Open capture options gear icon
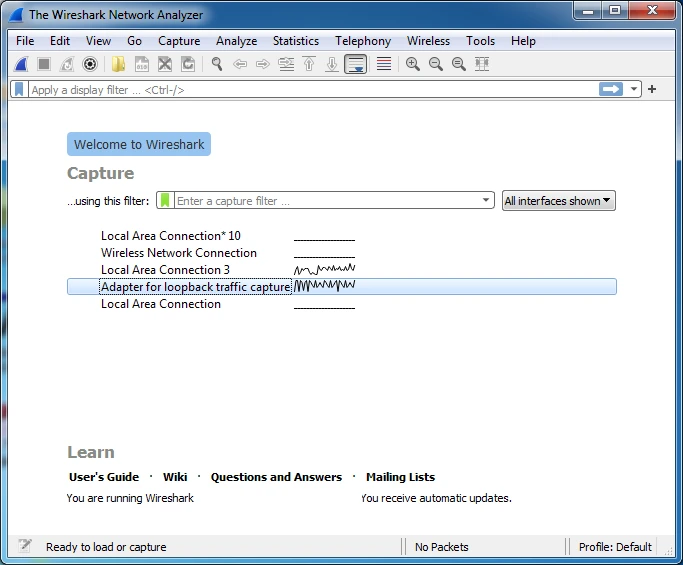The height and width of the screenshot is (565, 683). coord(90,64)
